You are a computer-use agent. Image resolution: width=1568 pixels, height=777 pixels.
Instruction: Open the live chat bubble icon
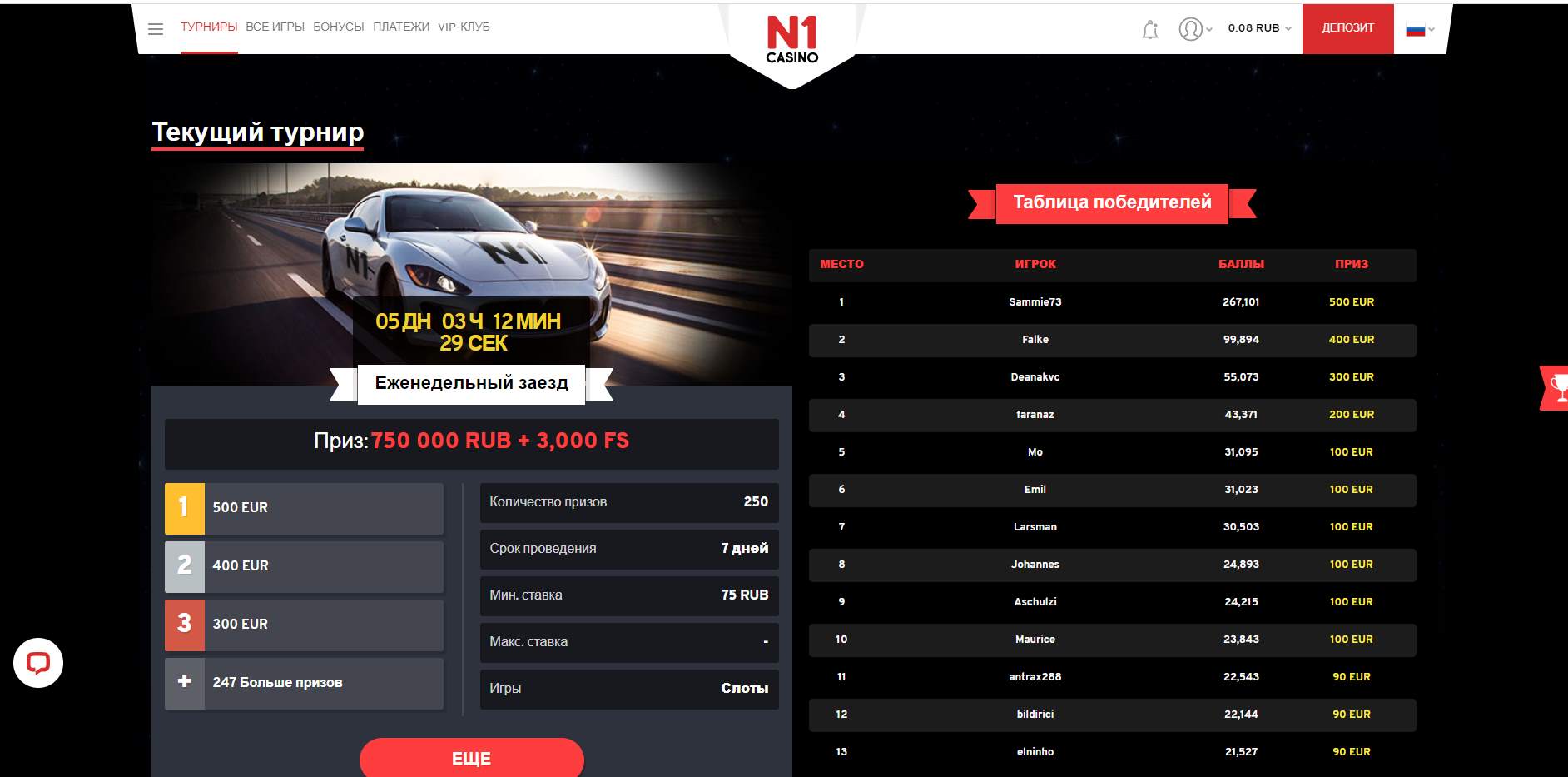coord(38,663)
